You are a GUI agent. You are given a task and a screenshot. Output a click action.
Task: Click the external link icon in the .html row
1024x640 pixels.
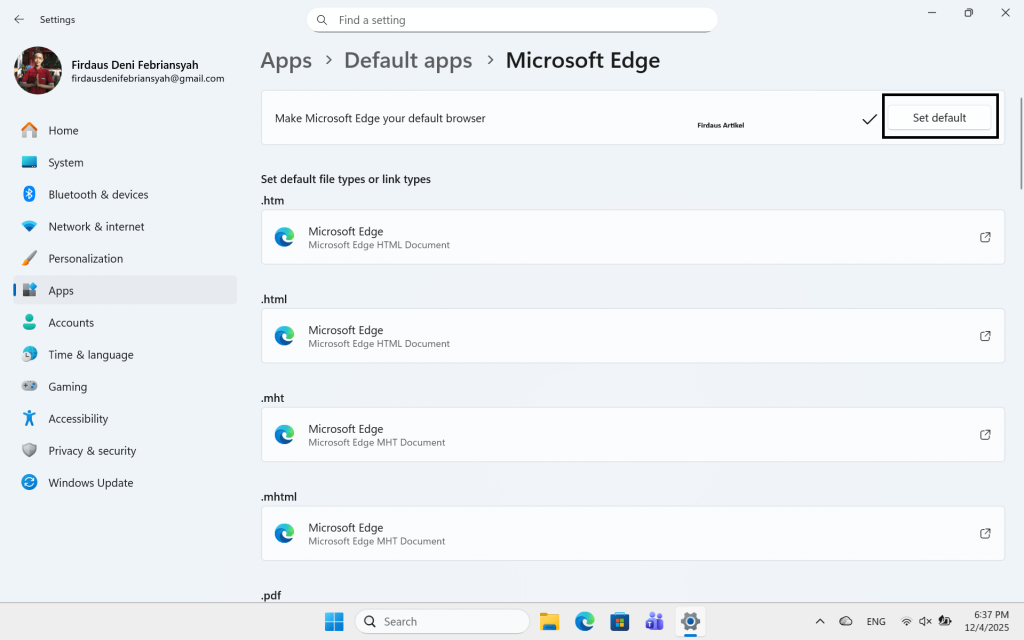click(x=985, y=336)
